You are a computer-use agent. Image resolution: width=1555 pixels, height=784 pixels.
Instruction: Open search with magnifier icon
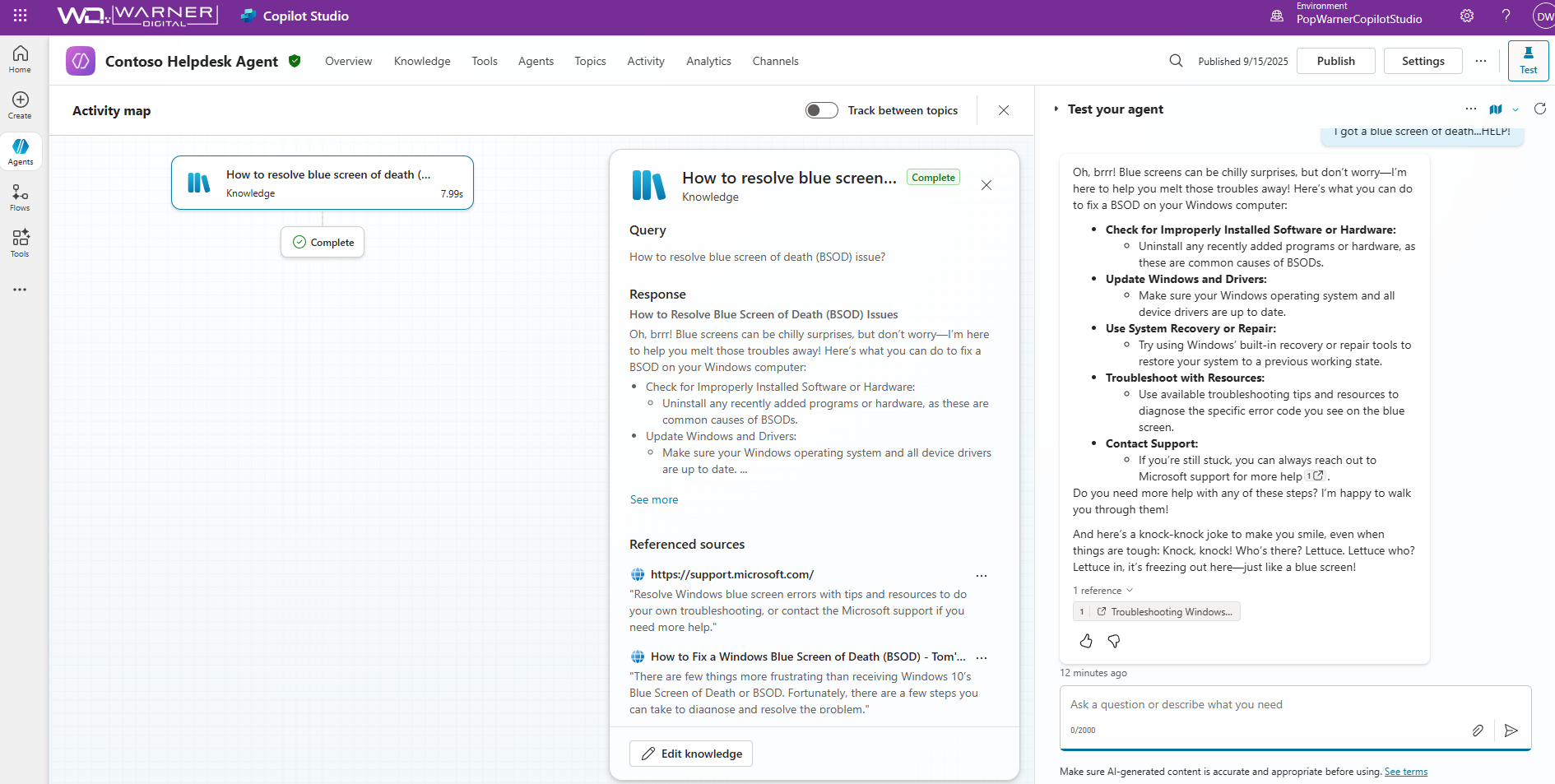click(x=1176, y=61)
